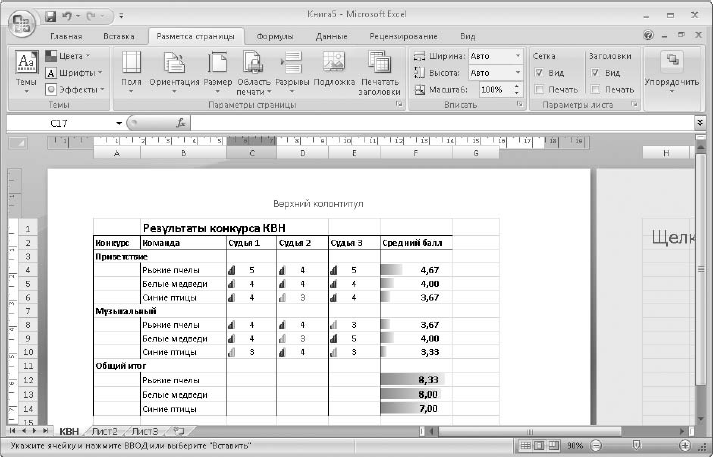Viewport: 713px width, 457px height.
Task: Click the Save icon in quick access toolbar
Action: coord(51,17)
